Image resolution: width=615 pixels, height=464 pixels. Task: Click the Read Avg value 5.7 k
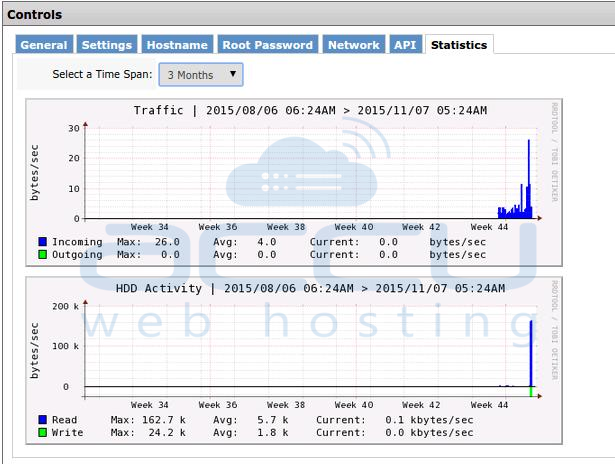(x=273, y=420)
